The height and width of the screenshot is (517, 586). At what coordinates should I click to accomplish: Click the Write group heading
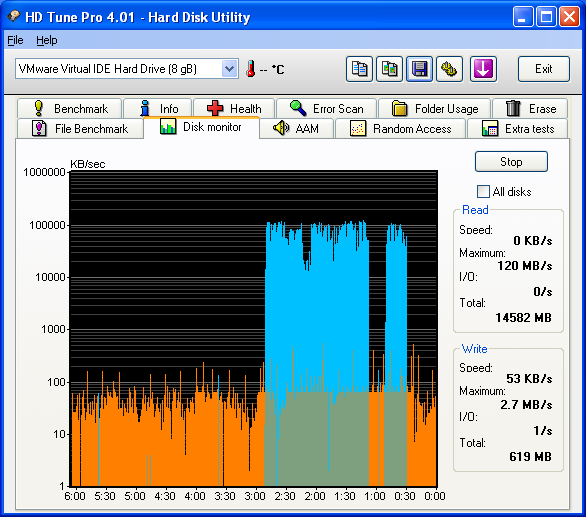coord(475,349)
